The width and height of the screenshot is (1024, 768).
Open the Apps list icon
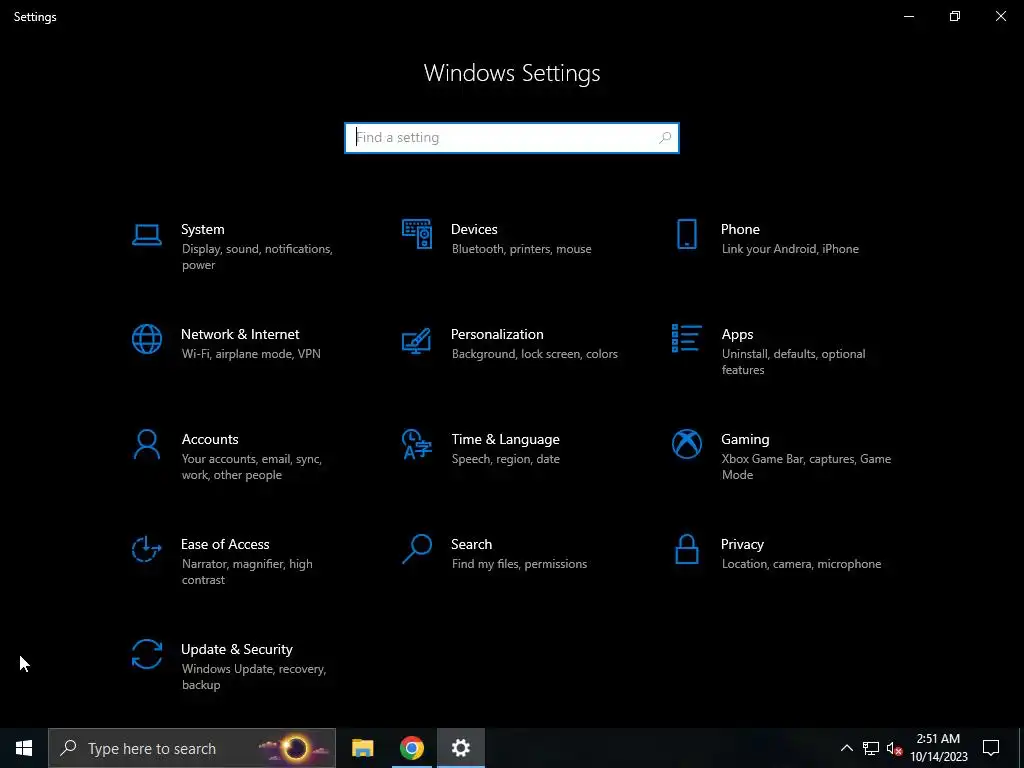(686, 338)
